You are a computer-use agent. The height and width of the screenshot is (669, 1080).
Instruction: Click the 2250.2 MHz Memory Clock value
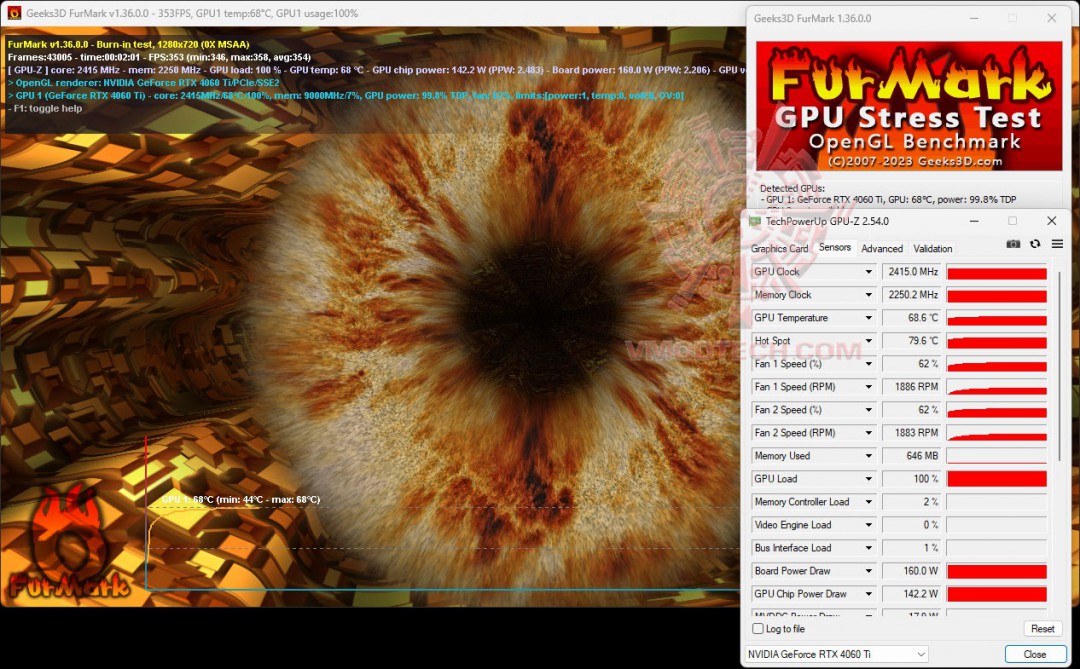coord(912,295)
